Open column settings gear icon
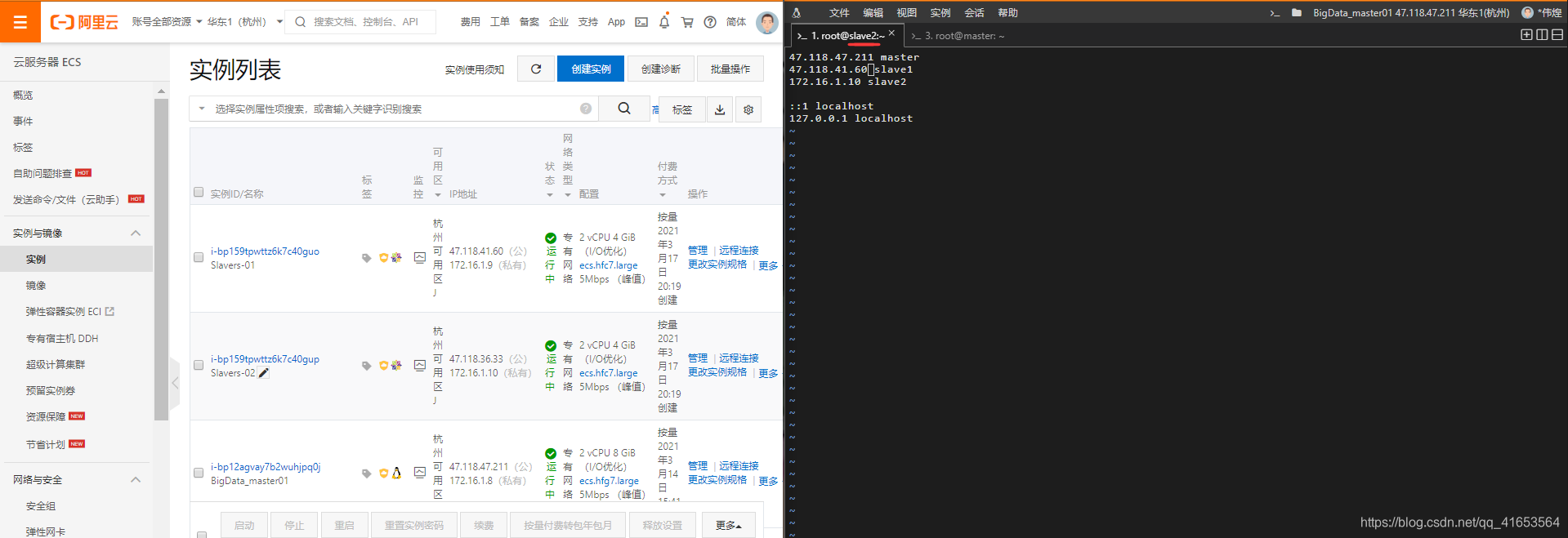This screenshot has width=1568, height=538. [748, 109]
